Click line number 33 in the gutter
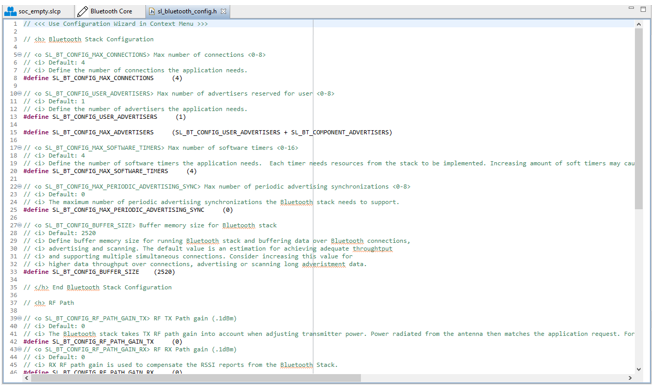Image resolution: width=652 pixels, height=387 pixels. (13, 272)
